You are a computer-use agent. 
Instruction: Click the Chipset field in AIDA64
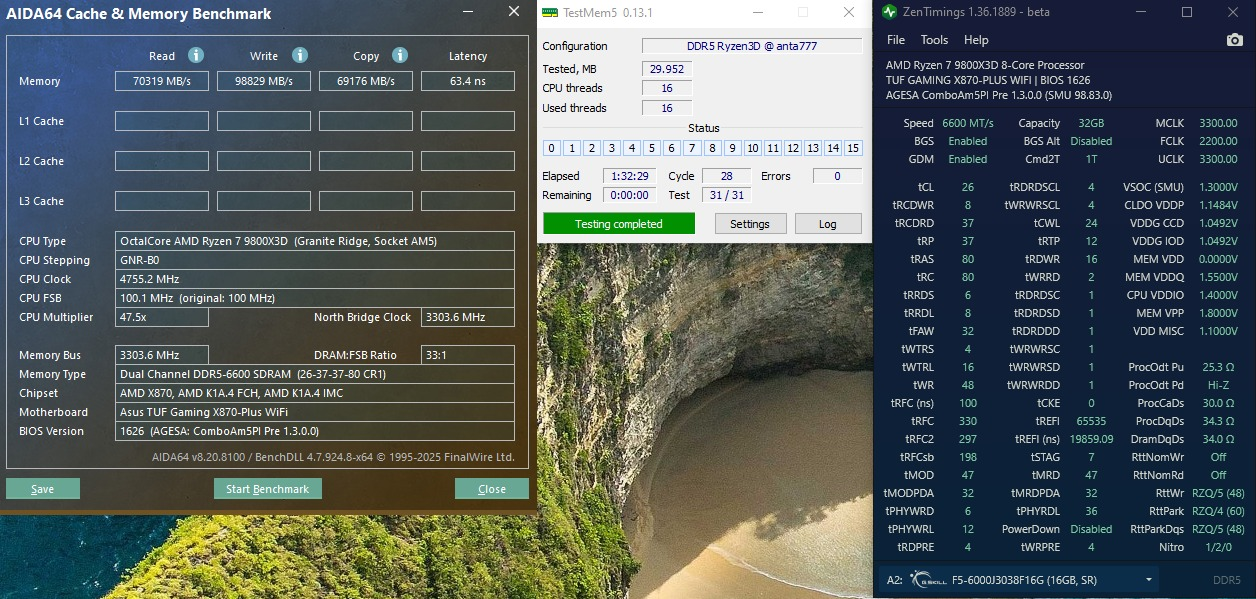[x=315, y=393]
